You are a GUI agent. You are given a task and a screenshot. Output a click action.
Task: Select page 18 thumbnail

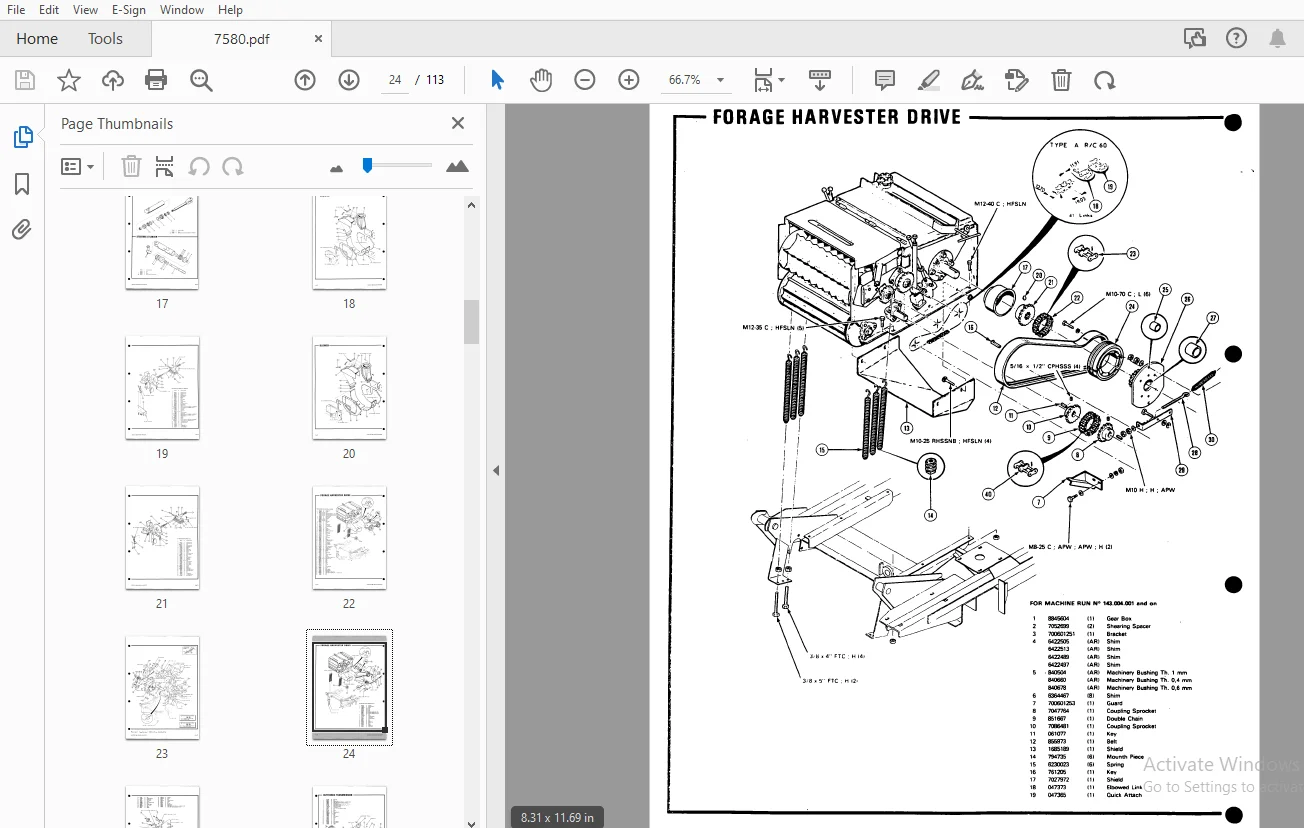point(349,242)
